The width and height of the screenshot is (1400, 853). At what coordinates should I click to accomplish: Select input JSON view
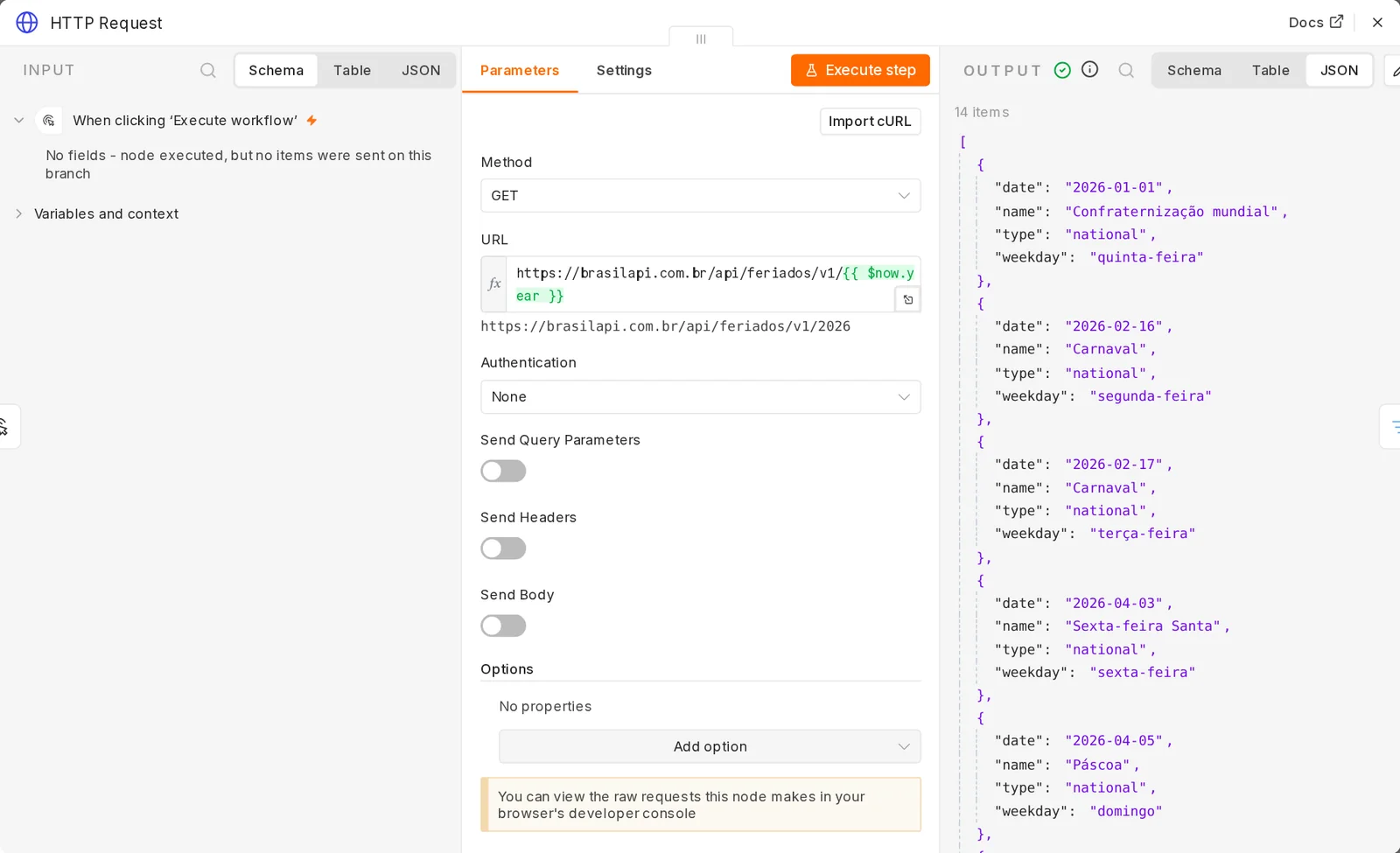tap(421, 70)
